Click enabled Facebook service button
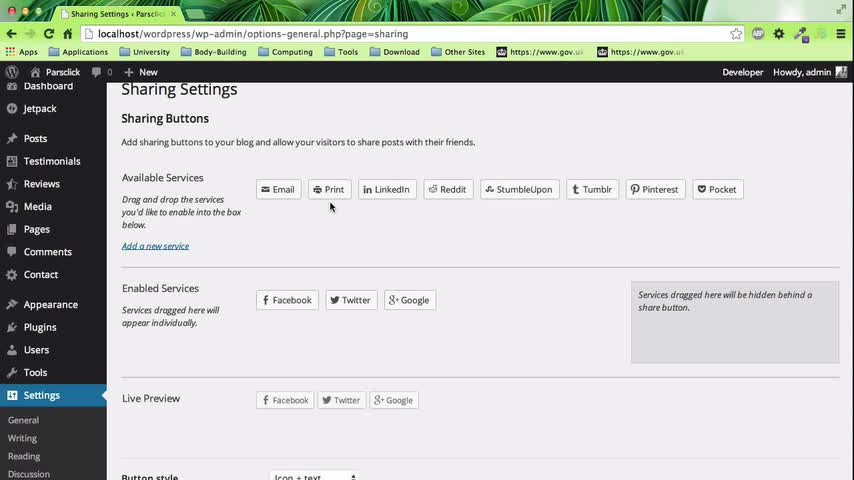The width and height of the screenshot is (854, 480). (287, 300)
